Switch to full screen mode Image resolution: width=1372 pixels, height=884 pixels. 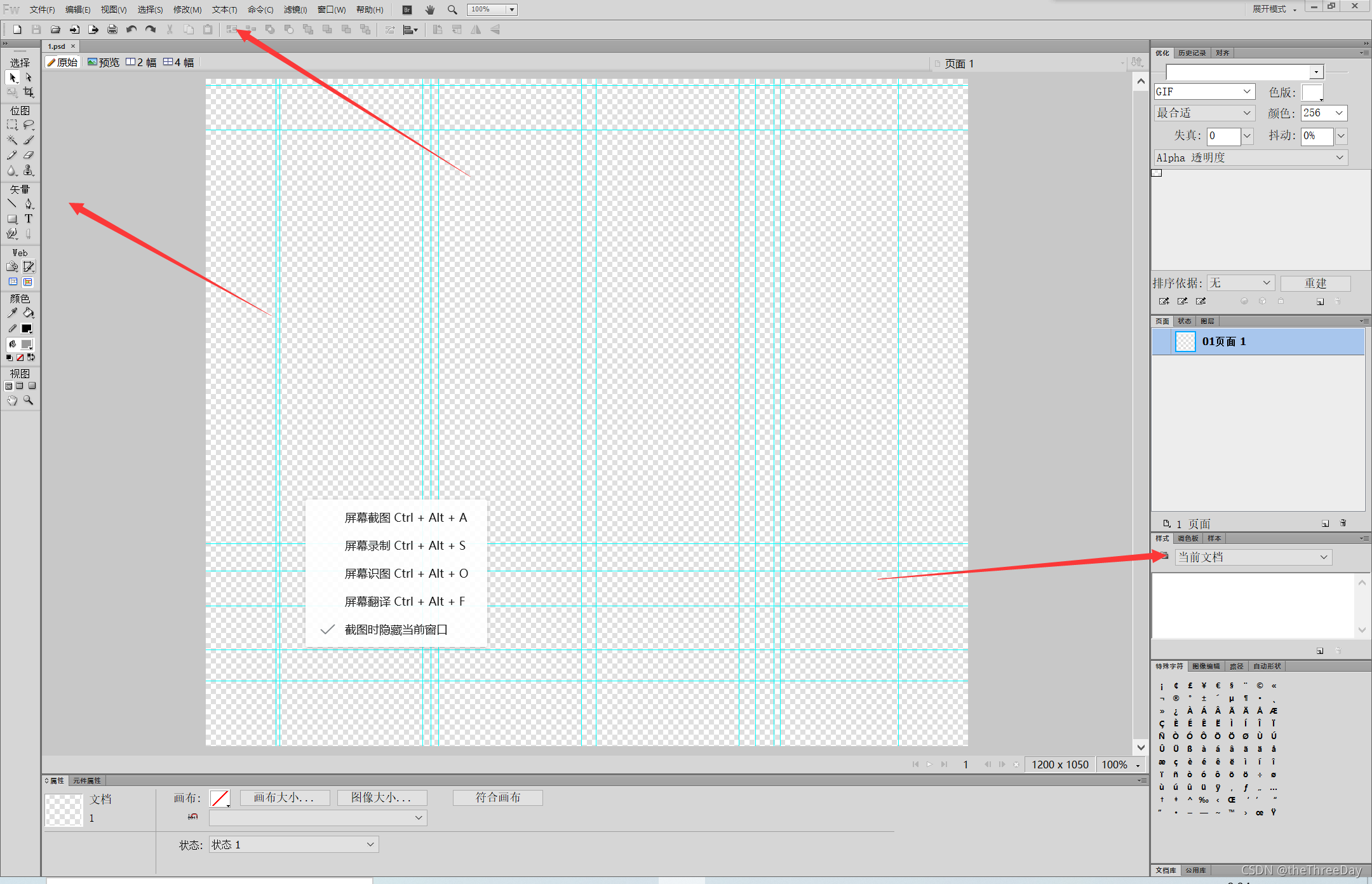point(32,386)
